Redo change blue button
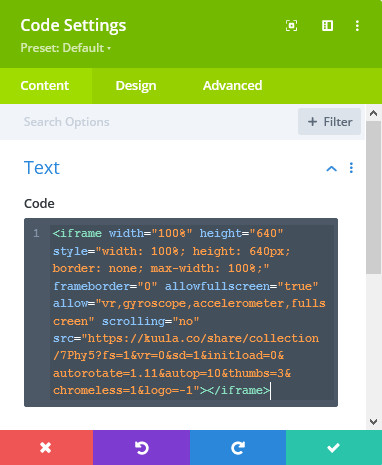The height and width of the screenshot is (465, 382). click(x=238, y=448)
